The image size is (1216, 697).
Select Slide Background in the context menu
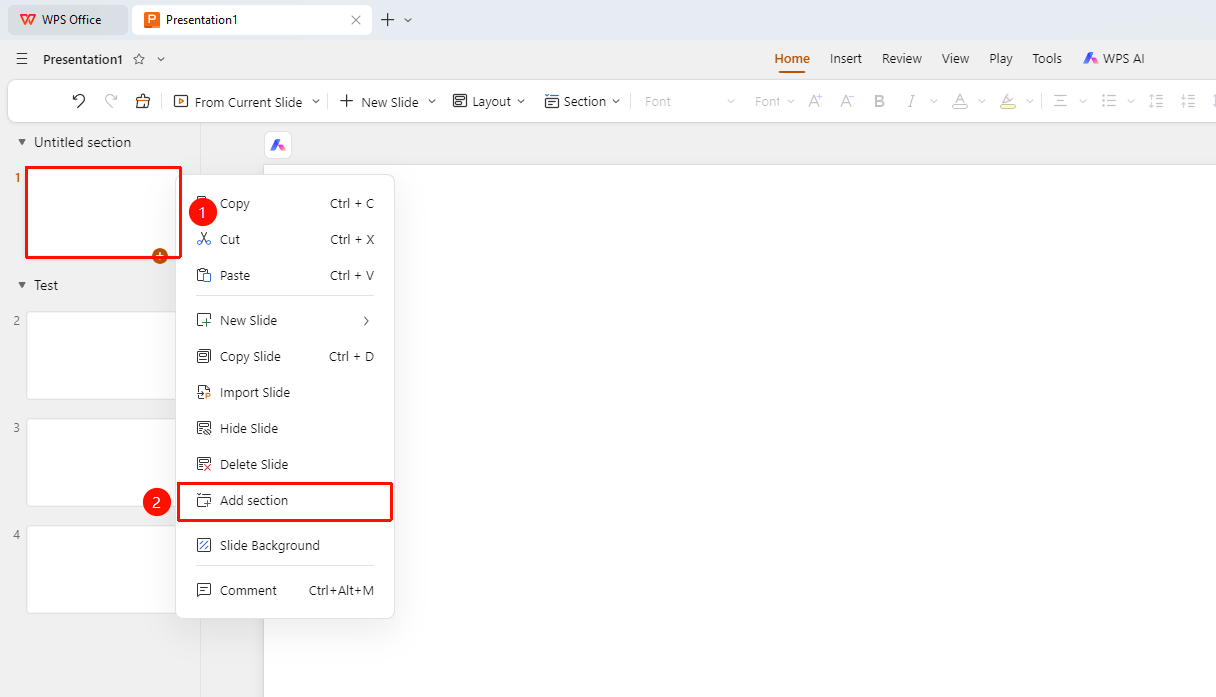[285, 546]
